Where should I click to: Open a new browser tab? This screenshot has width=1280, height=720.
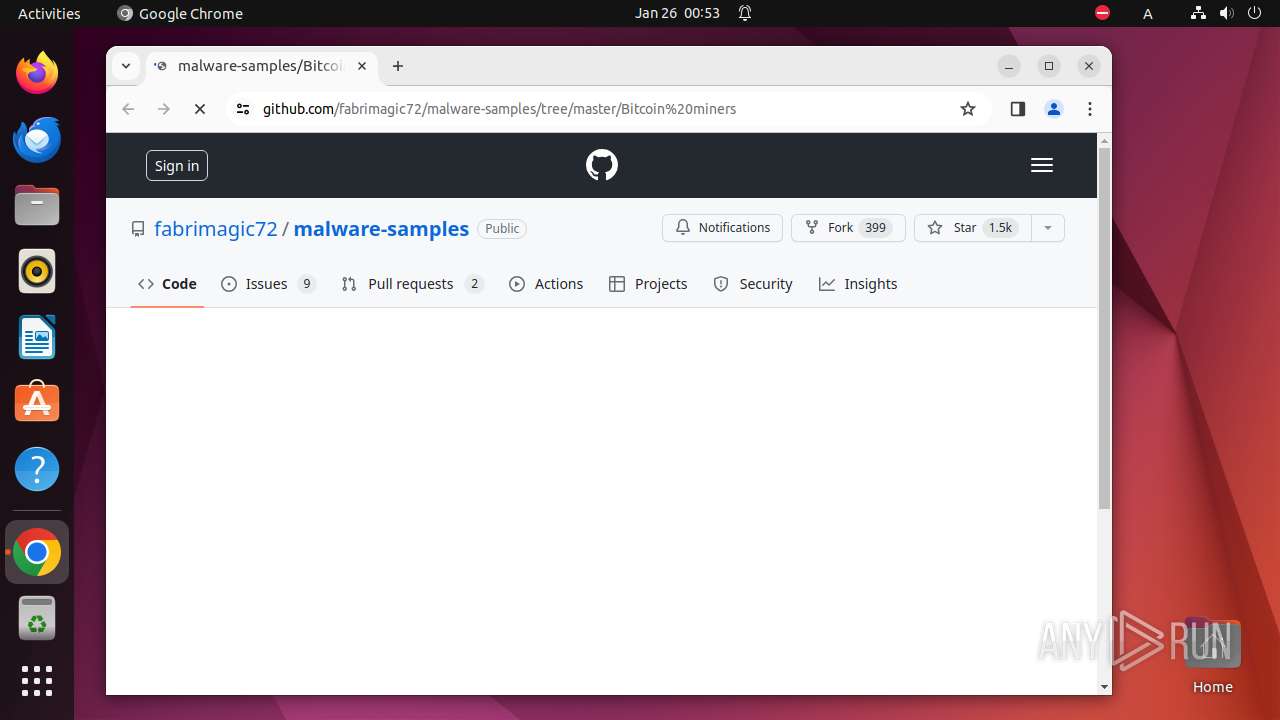tap(398, 66)
